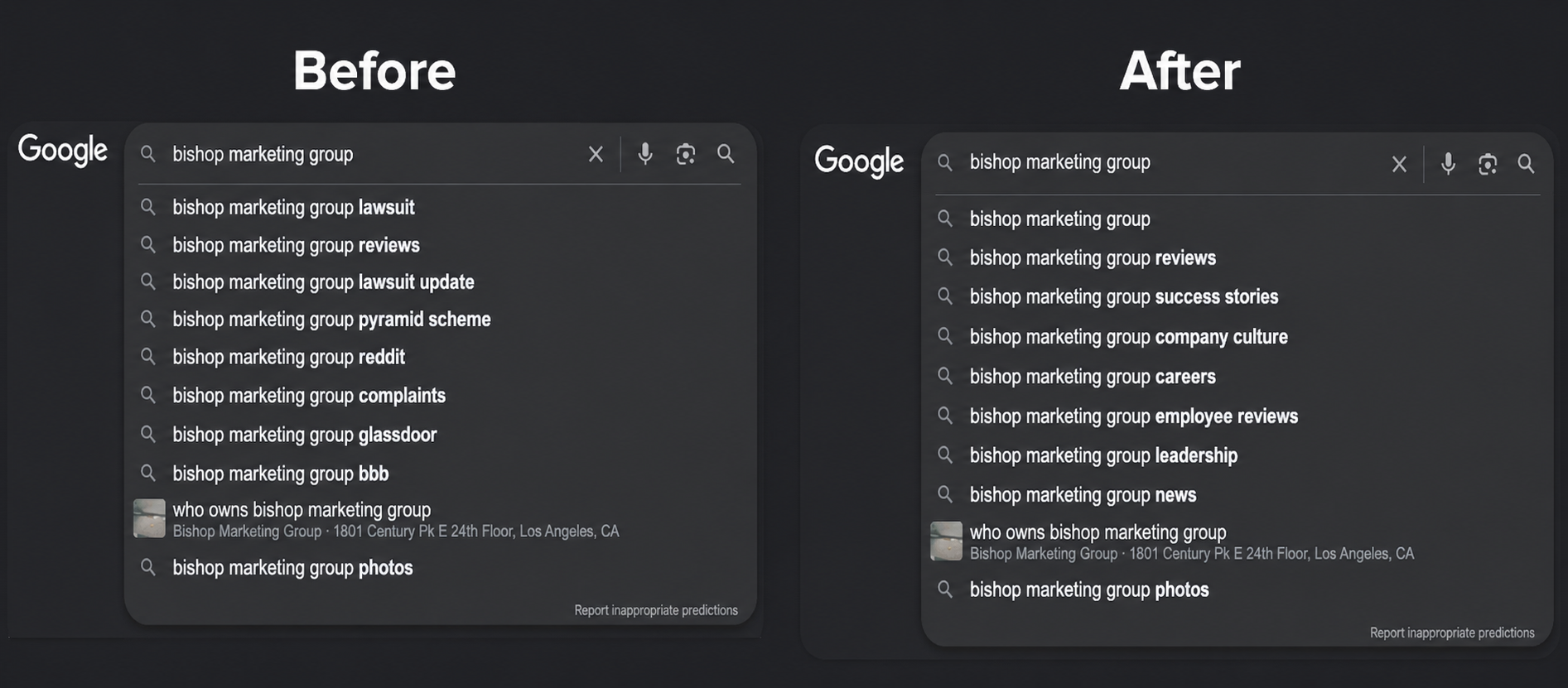Pick suggestion 'bishop marketing group careers'

[1093, 377]
